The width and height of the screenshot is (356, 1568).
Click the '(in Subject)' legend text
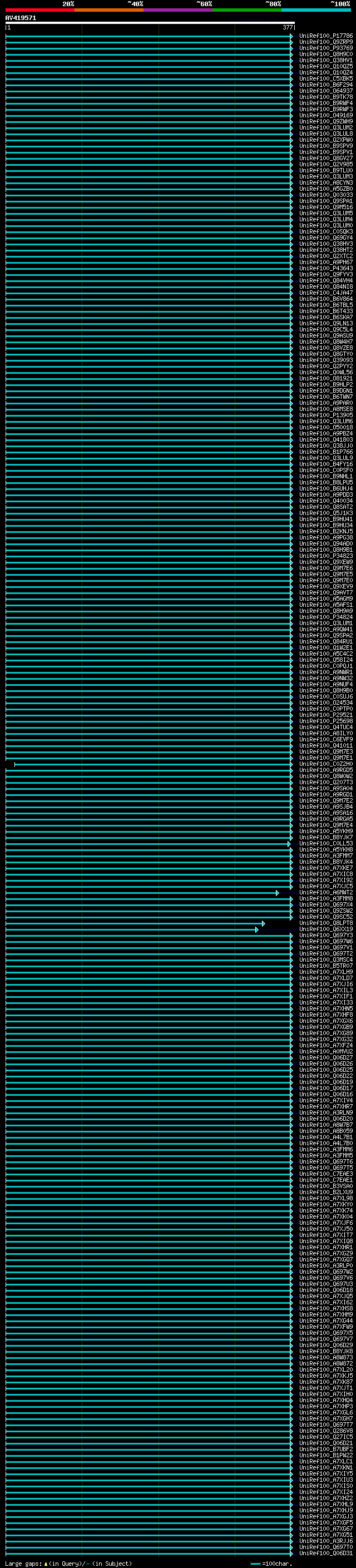coord(112,1563)
